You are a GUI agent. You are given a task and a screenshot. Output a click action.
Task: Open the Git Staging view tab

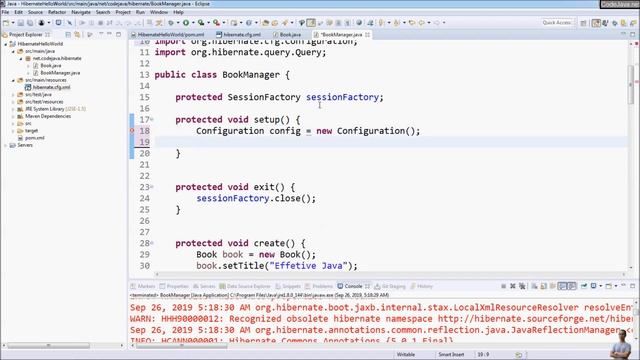390,287
